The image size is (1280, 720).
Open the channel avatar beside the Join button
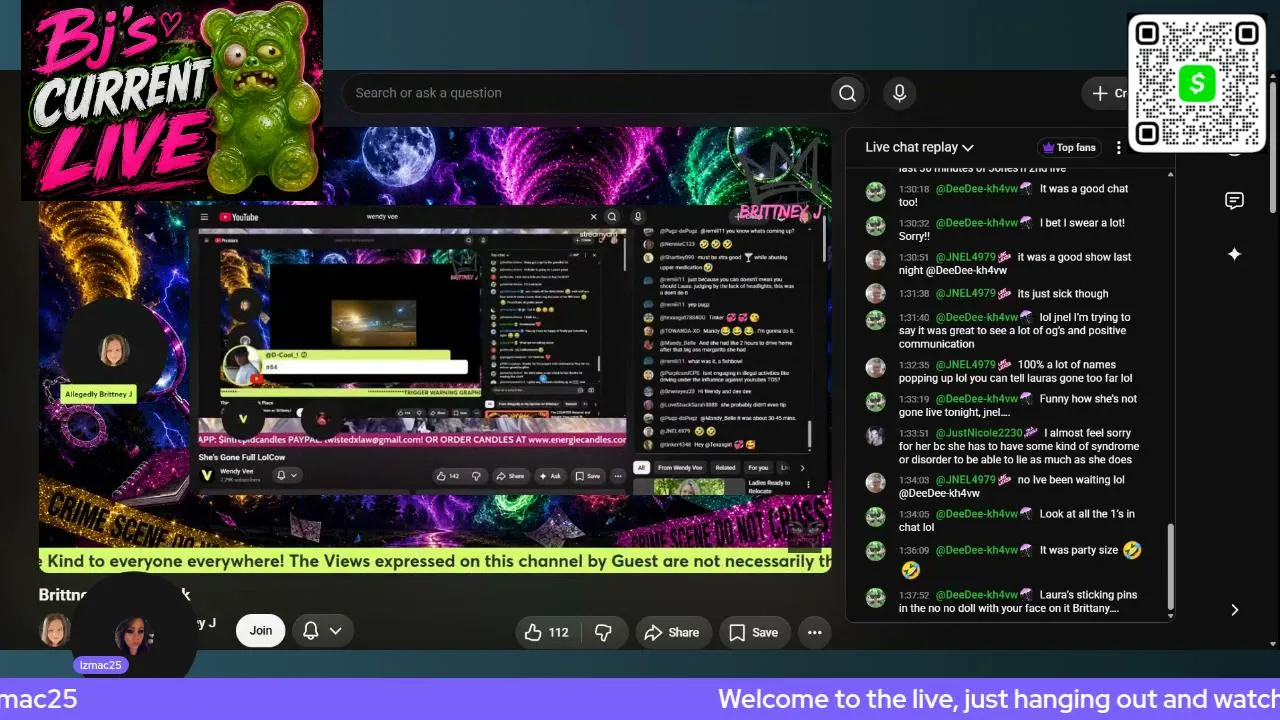[x=55, y=630]
